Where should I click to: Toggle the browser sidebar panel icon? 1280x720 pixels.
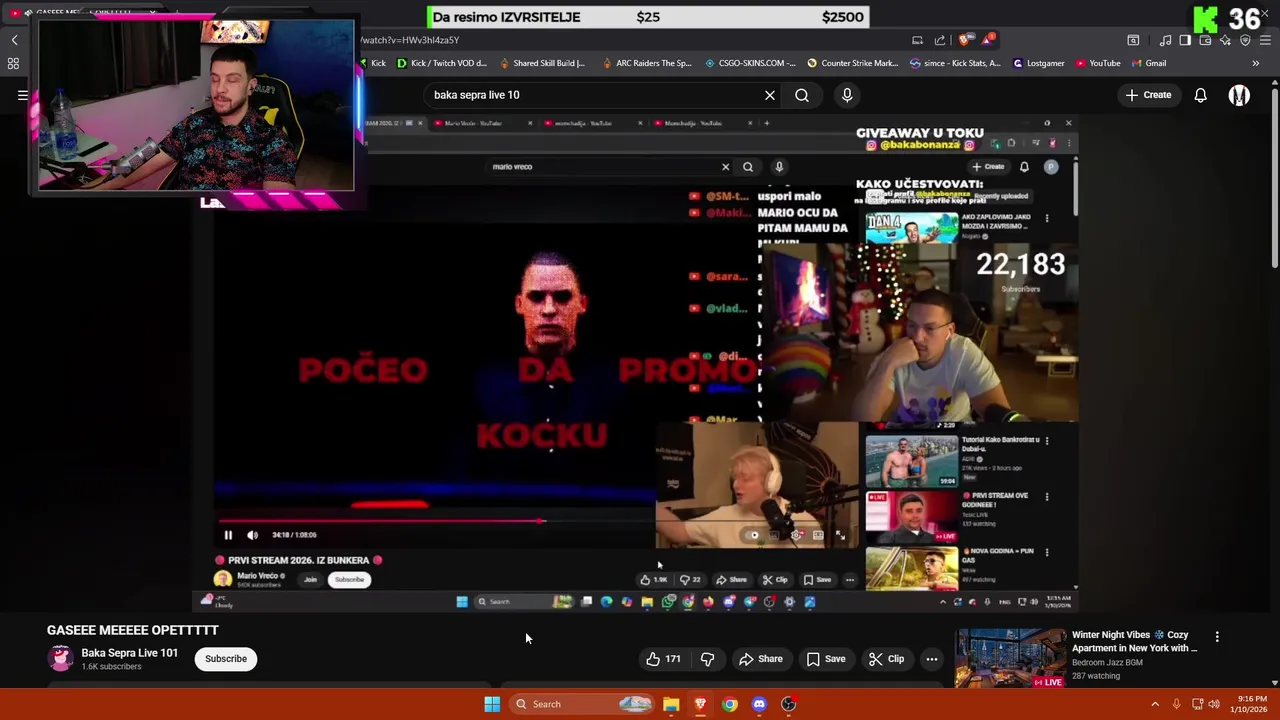click(1185, 40)
